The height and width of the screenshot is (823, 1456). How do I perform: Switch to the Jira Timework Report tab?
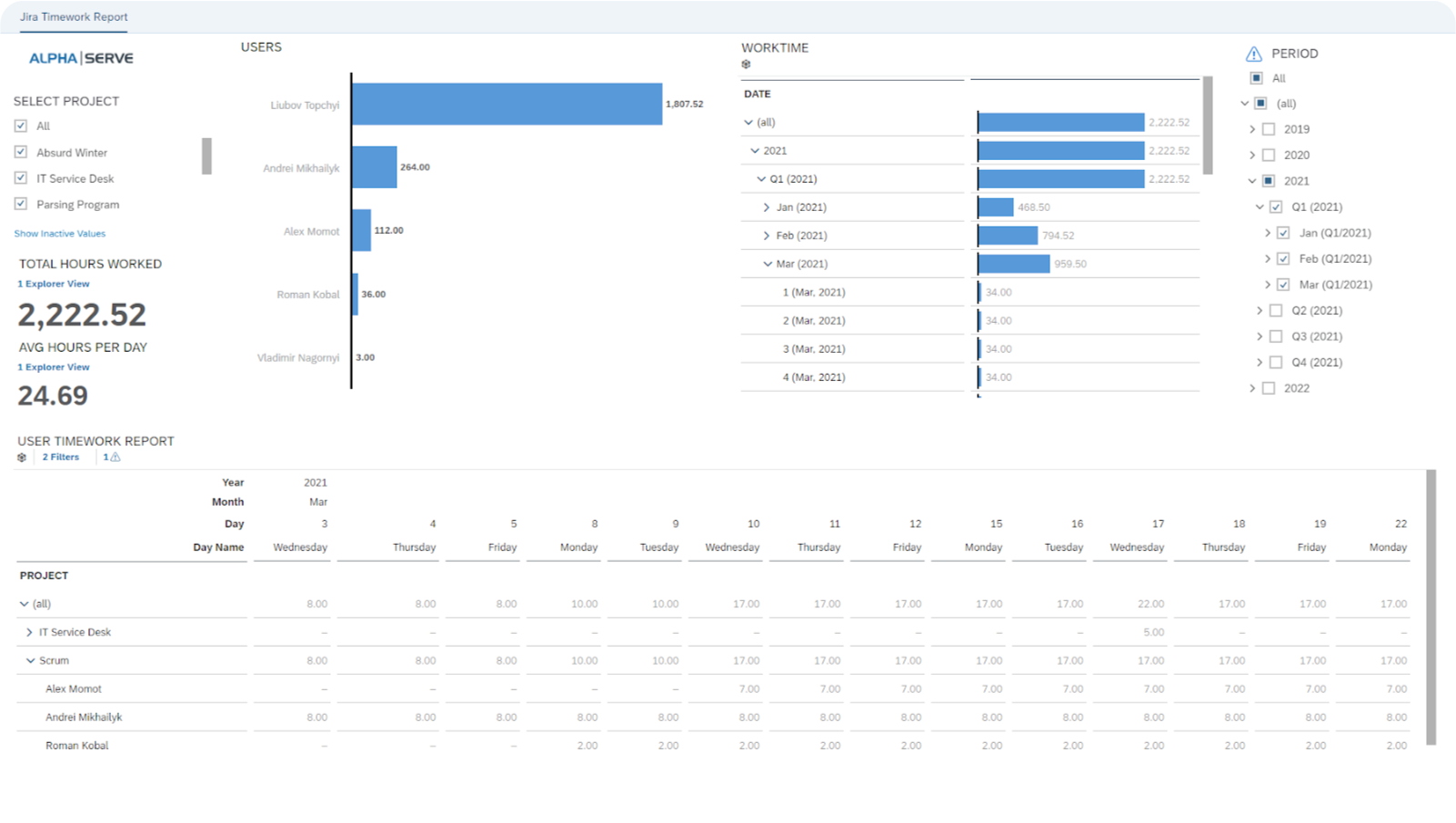click(74, 16)
